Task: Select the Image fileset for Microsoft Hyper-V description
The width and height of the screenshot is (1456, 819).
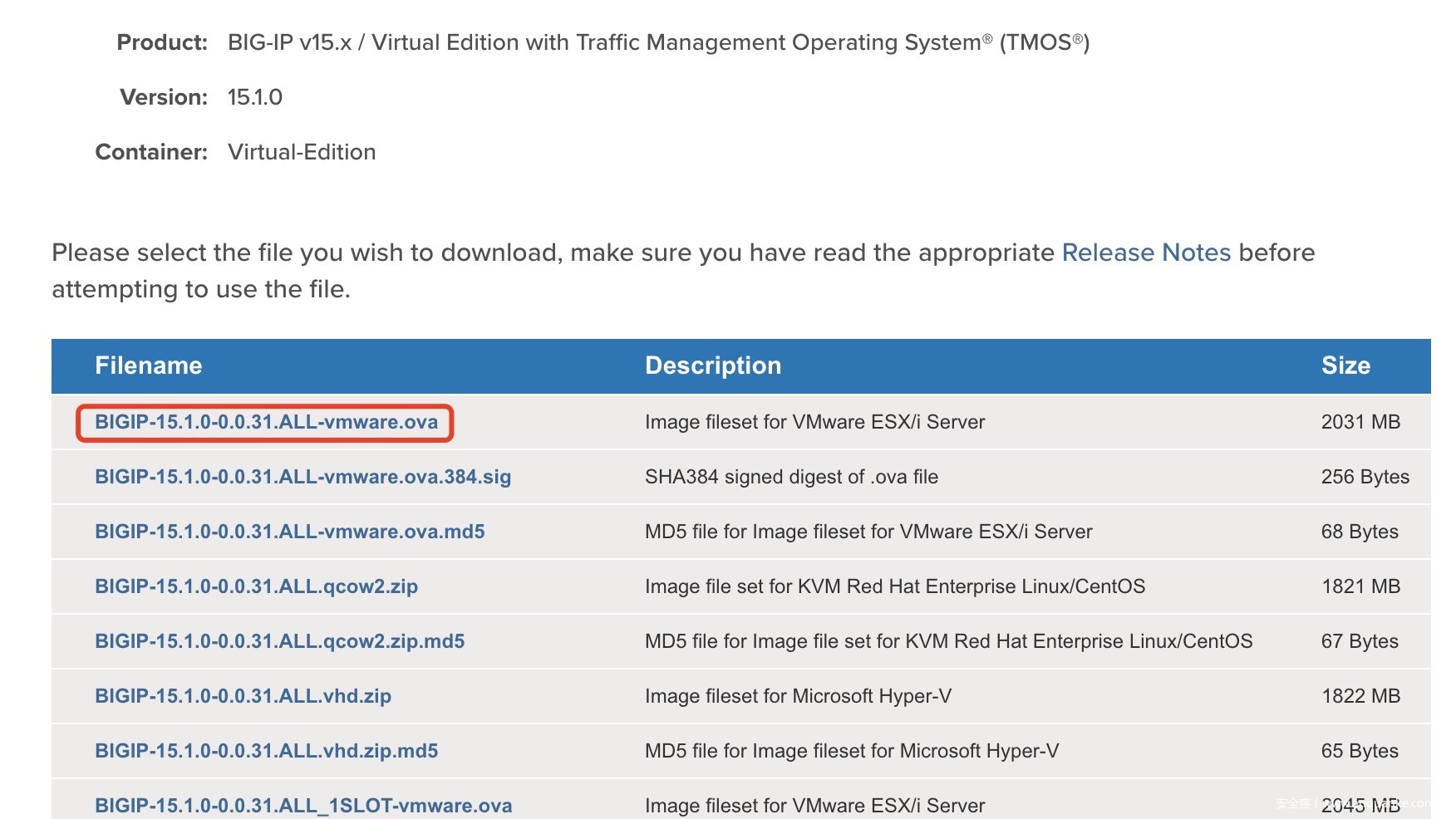Action: point(798,696)
